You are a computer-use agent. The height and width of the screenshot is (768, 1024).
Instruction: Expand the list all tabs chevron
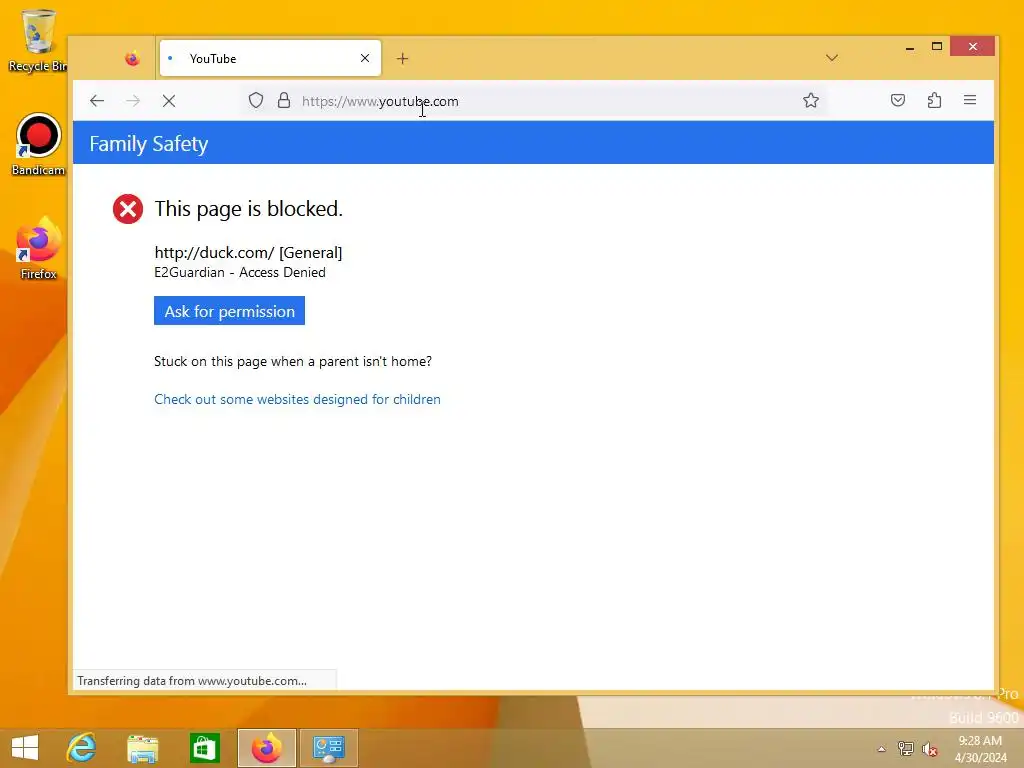831,58
